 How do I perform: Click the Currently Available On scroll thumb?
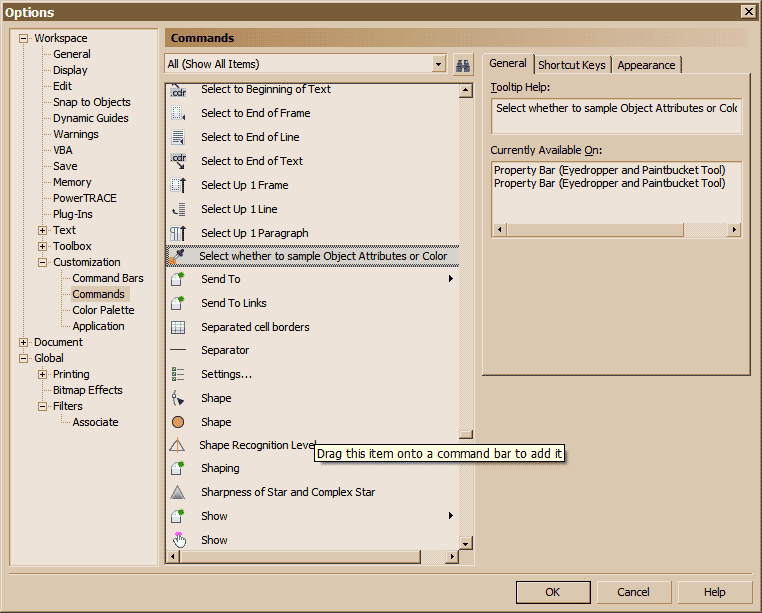[595, 229]
